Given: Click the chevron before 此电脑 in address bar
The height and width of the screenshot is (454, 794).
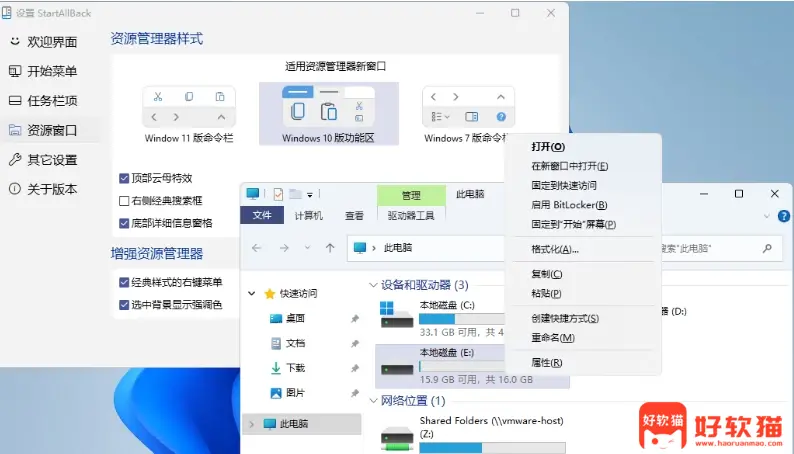Looking at the screenshot, I should (x=374, y=248).
